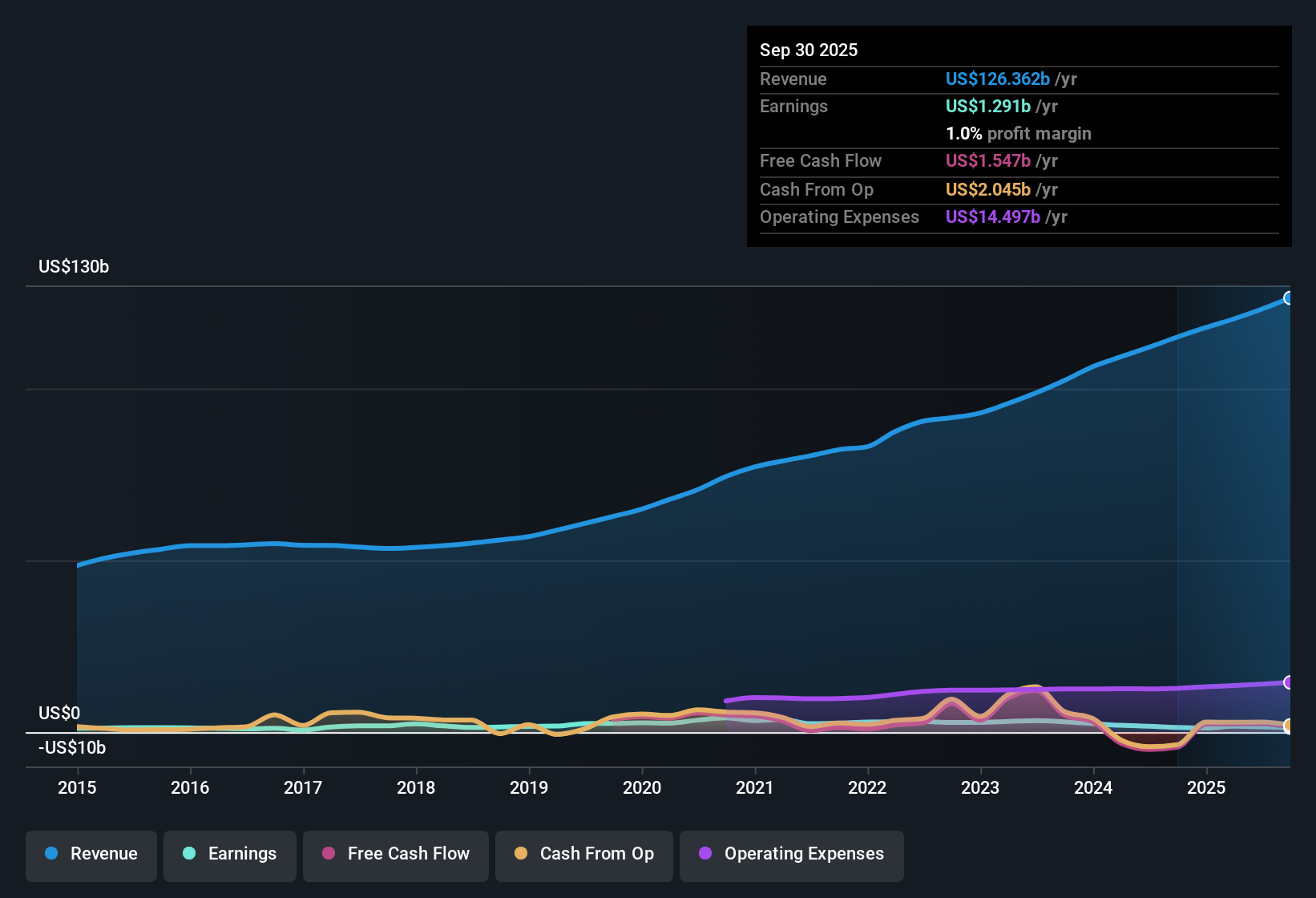1316x898 pixels.
Task: Click the US$14.497b operating expenses value
Action: click(x=993, y=216)
